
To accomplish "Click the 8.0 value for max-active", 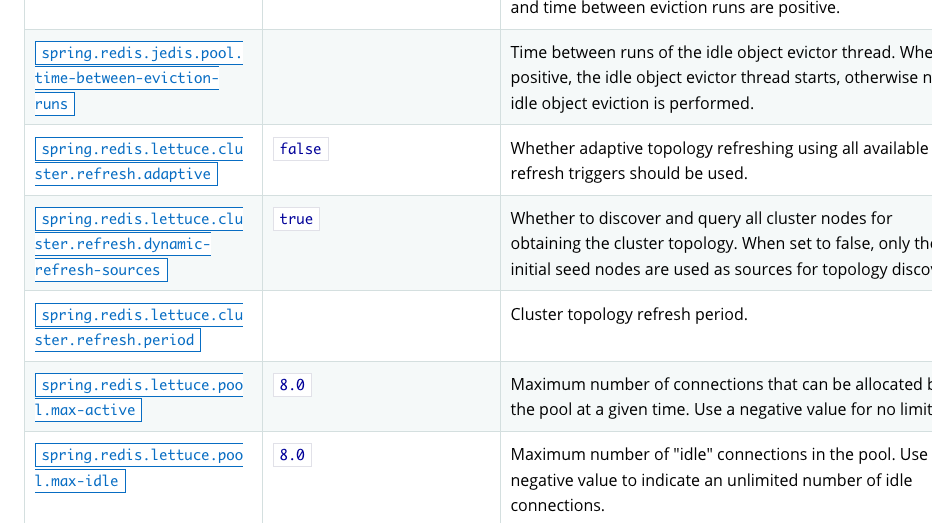I will (x=292, y=385).
